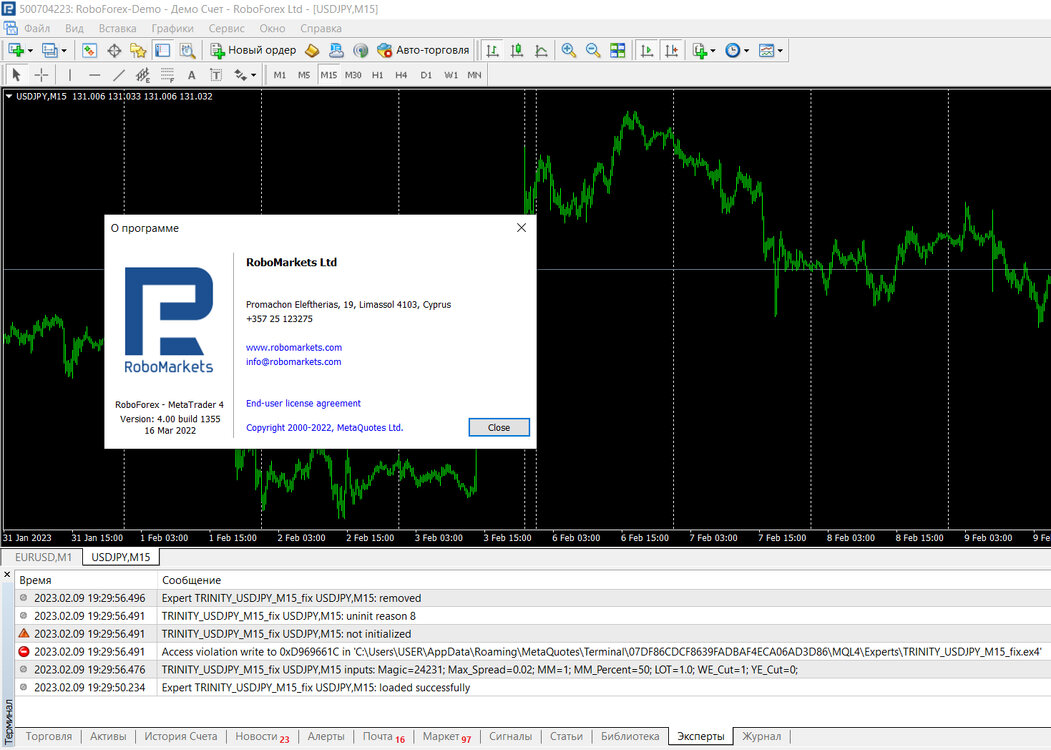1051x750 pixels.
Task: Select the Cursor arrow tool
Action: point(17,75)
